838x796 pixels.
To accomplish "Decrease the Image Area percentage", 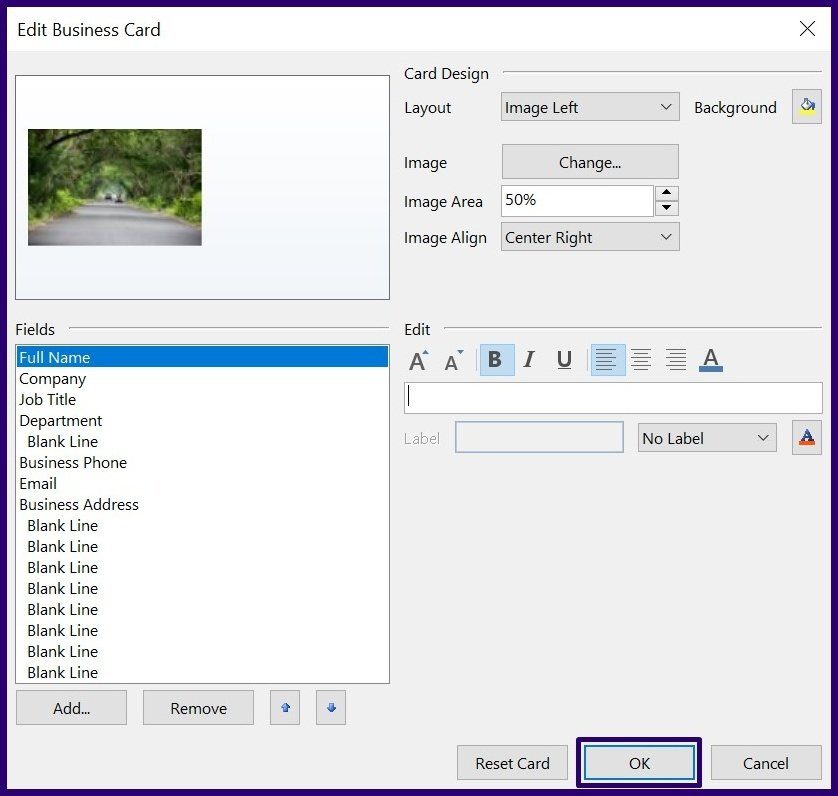I will (x=666, y=208).
